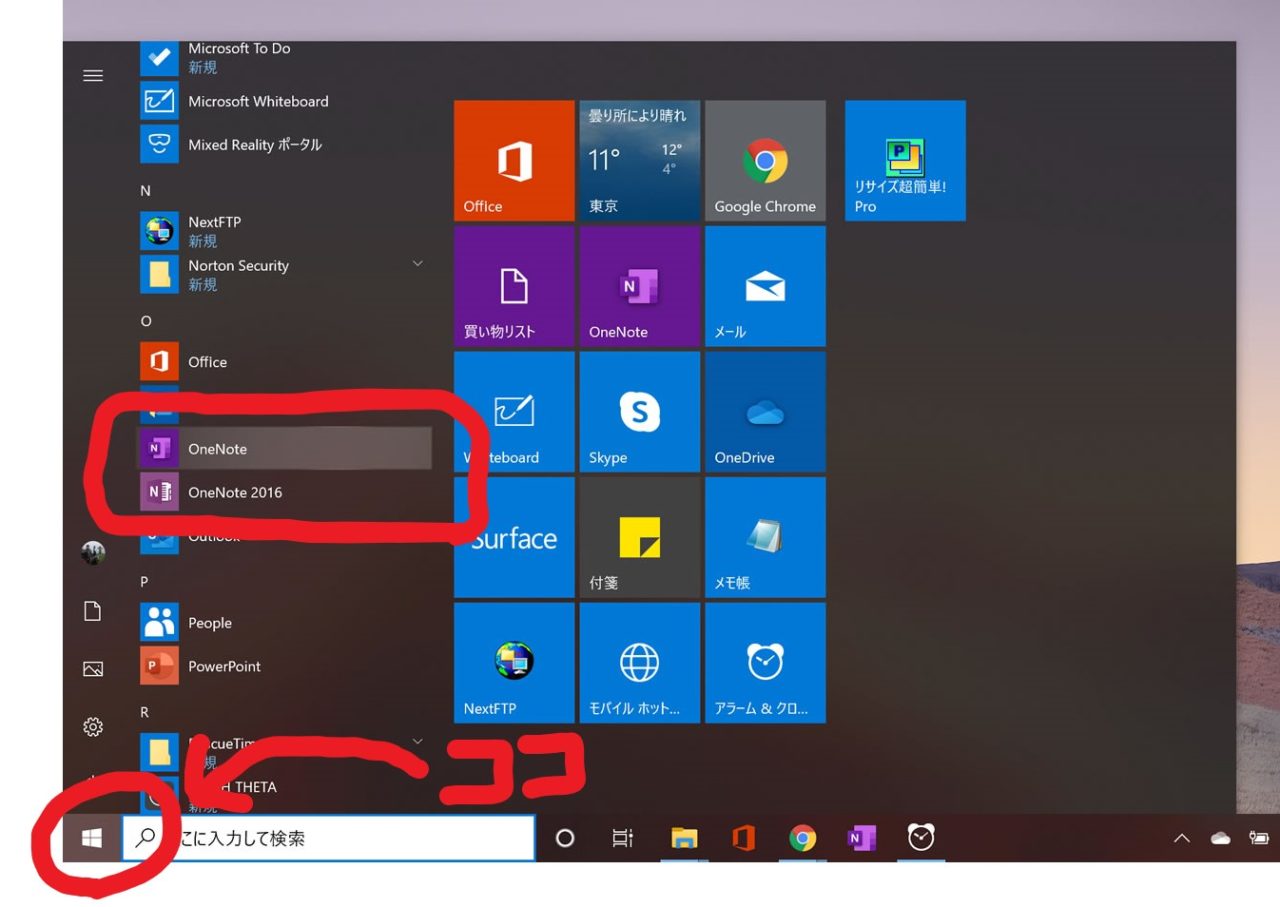Open the メモ帳 notepad tile
This screenshot has height=907, width=1280.
[765, 538]
